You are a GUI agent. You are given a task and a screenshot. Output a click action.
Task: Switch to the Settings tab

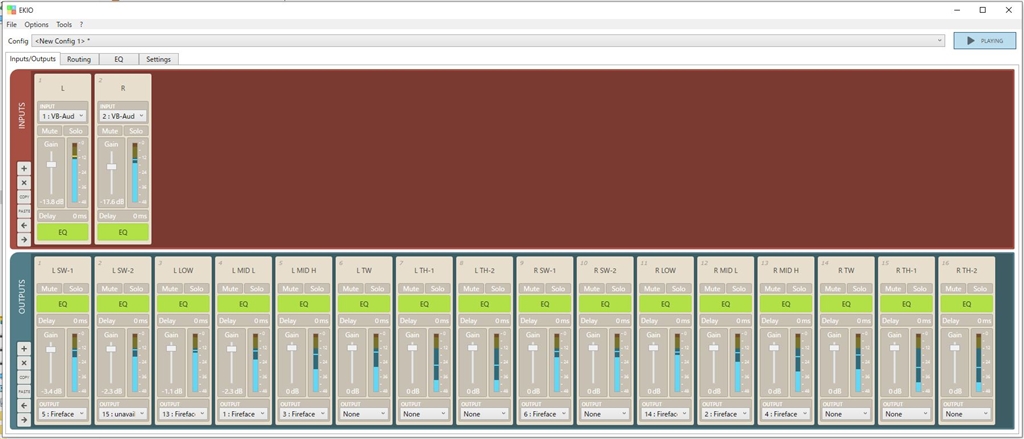point(159,59)
